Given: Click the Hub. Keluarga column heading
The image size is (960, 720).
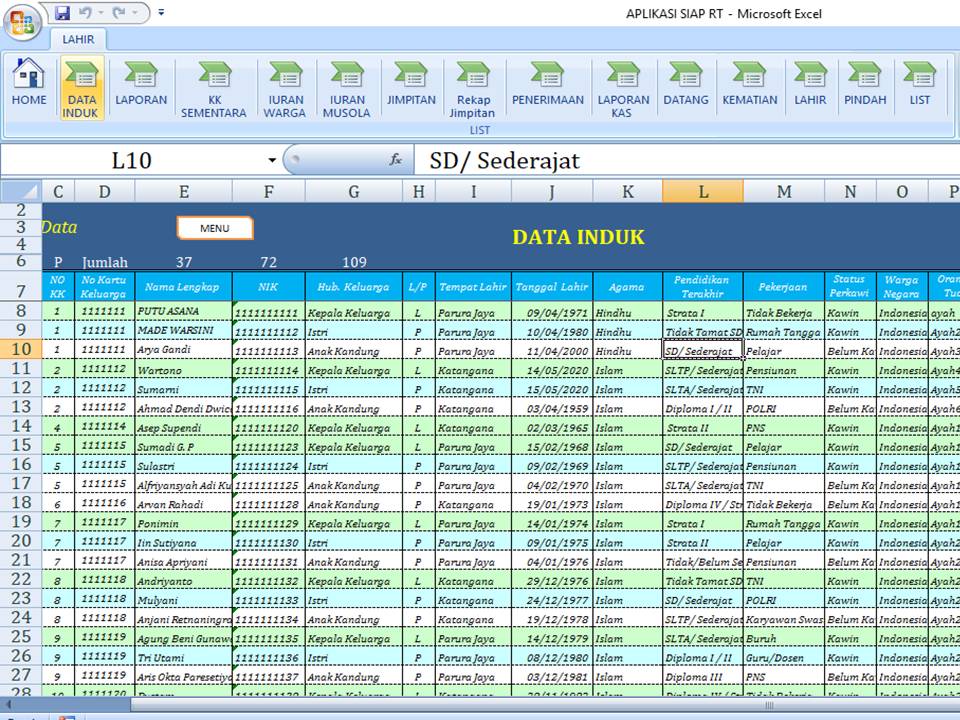Looking at the screenshot, I should point(353,286).
